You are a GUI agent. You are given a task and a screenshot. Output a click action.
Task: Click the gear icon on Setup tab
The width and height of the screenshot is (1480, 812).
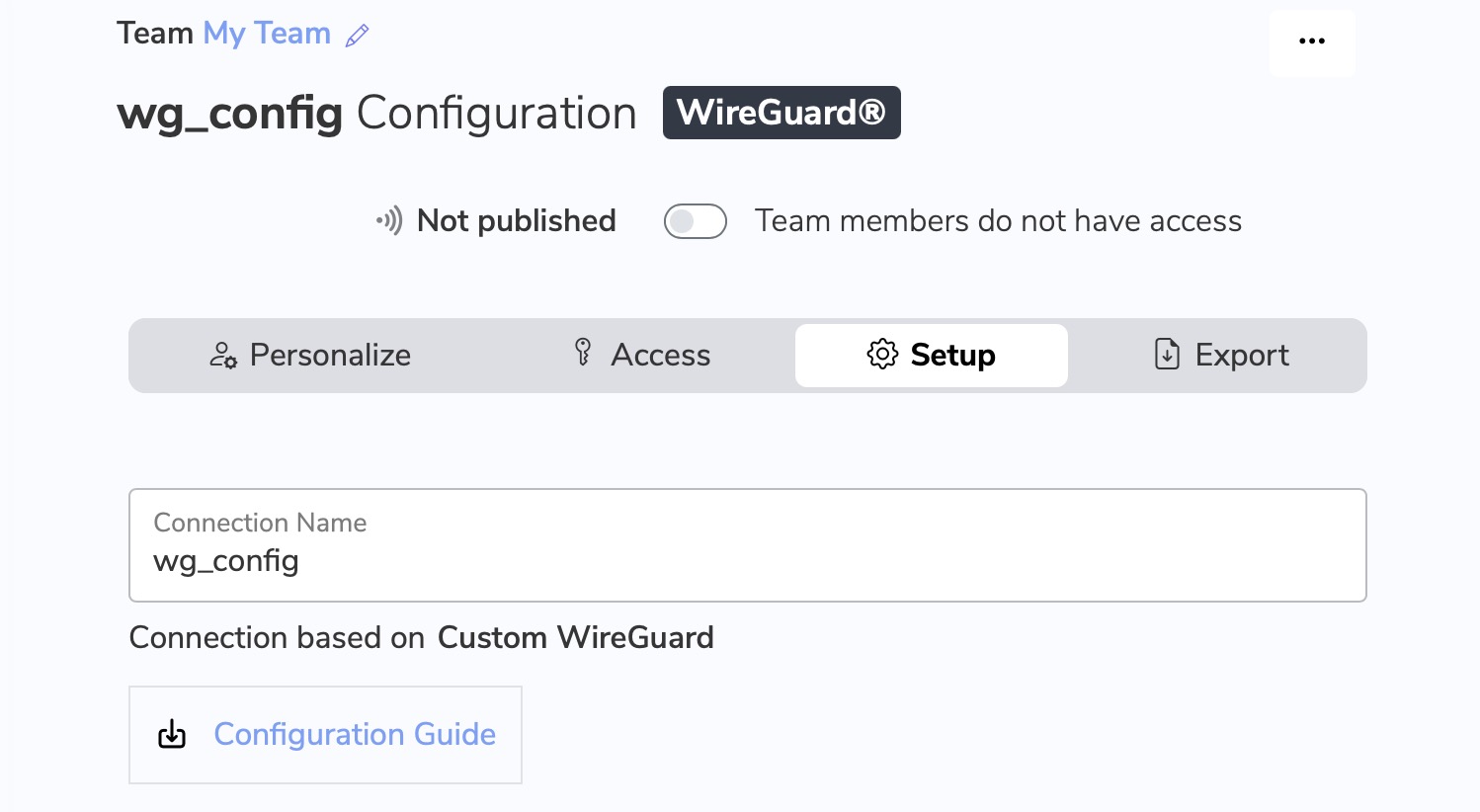(882, 354)
